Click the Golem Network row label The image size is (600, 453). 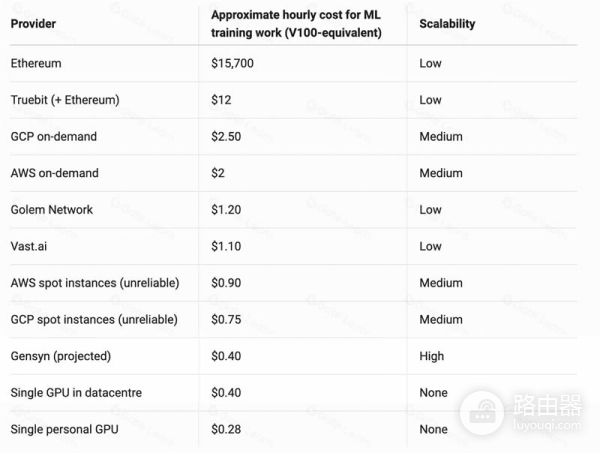51,210
